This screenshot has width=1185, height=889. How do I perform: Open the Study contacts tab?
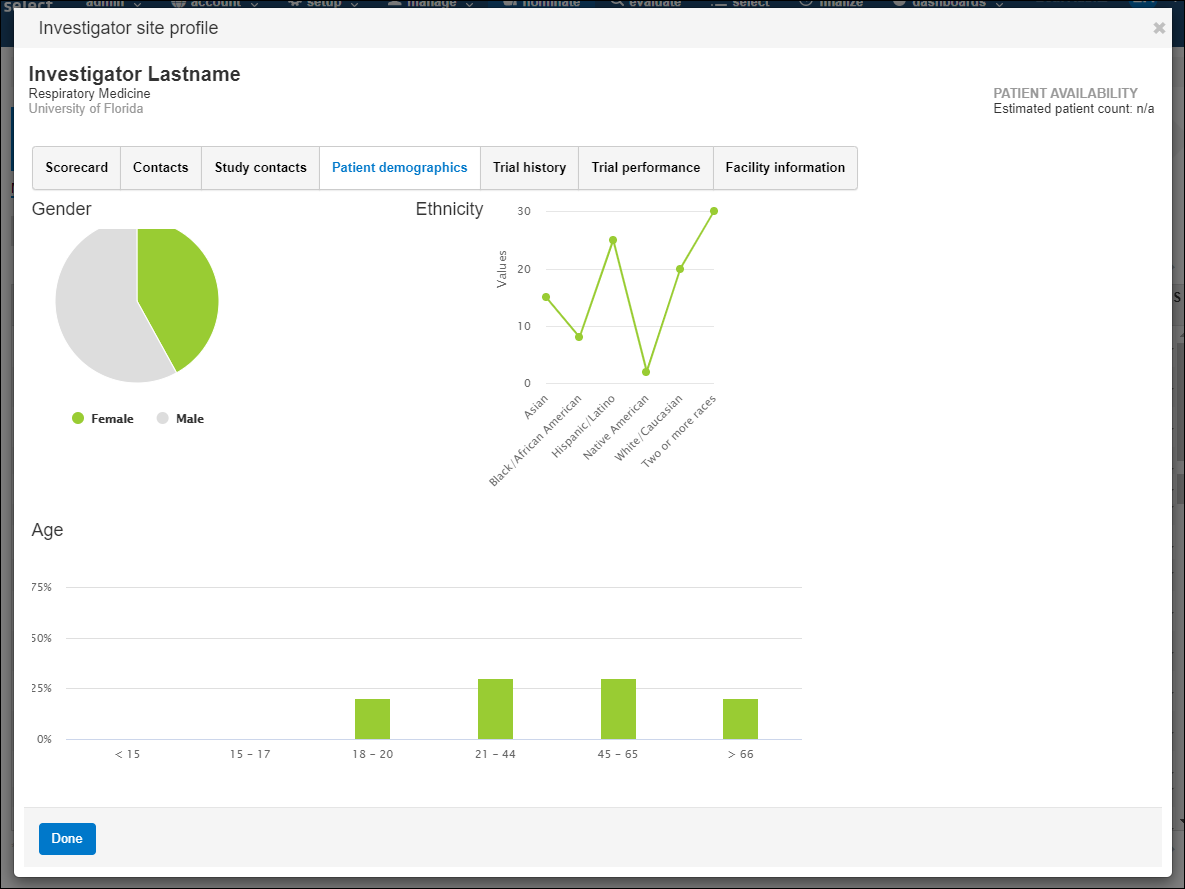[x=261, y=168]
